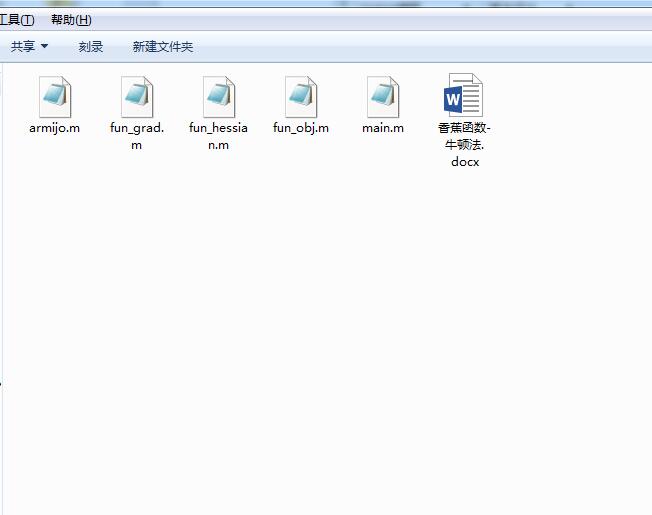Open the 共享 dropdown
Viewport: 652px width, 515px height.
click(29, 46)
